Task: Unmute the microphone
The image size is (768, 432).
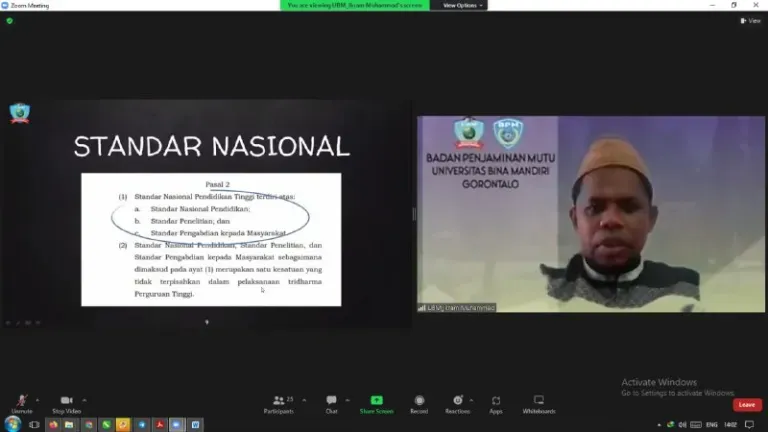Action: (21, 402)
